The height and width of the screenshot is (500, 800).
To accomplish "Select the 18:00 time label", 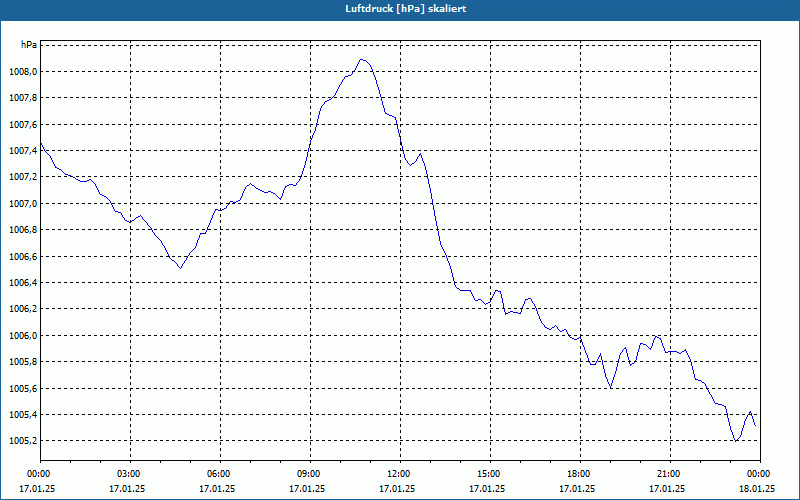I will pyautogui.click(x=580, y=474).
